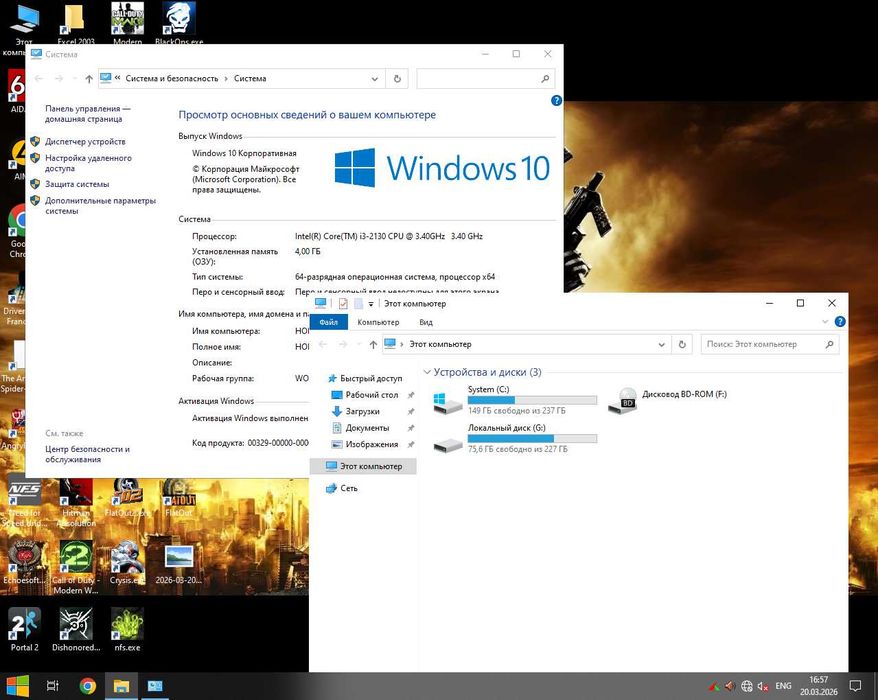Screen dimensions: 878x700
Task: Select System (C:) drive in This PC
Action: tap(515, 402)
